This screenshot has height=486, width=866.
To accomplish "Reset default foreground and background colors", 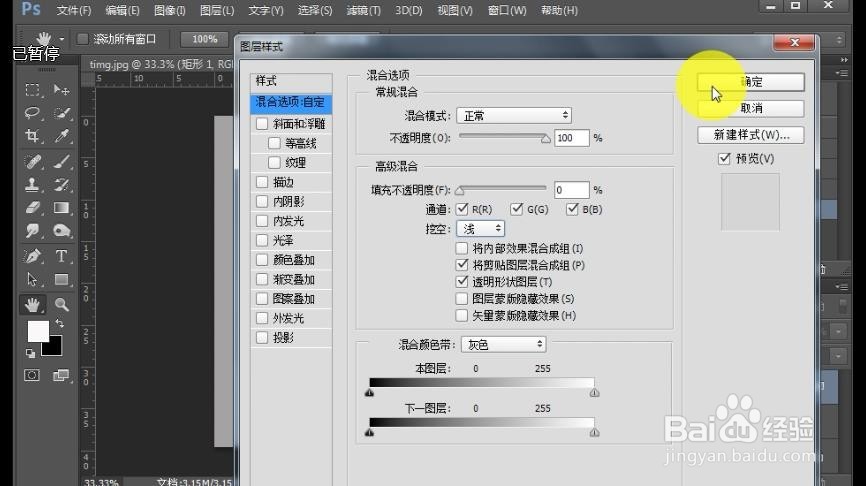I will (30, 353).
